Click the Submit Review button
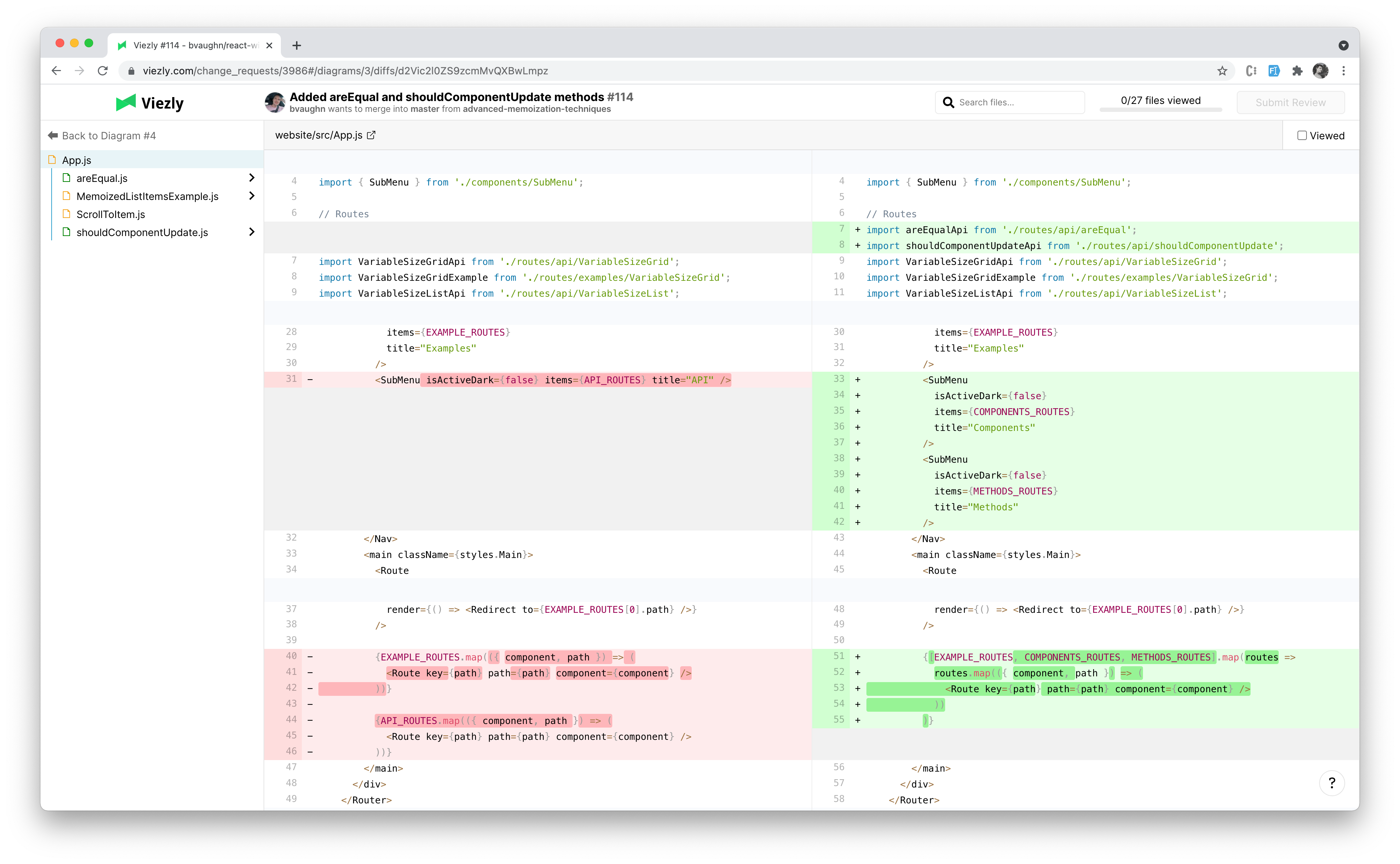This screenshot has width=1400, height=864. (1290, 102)
